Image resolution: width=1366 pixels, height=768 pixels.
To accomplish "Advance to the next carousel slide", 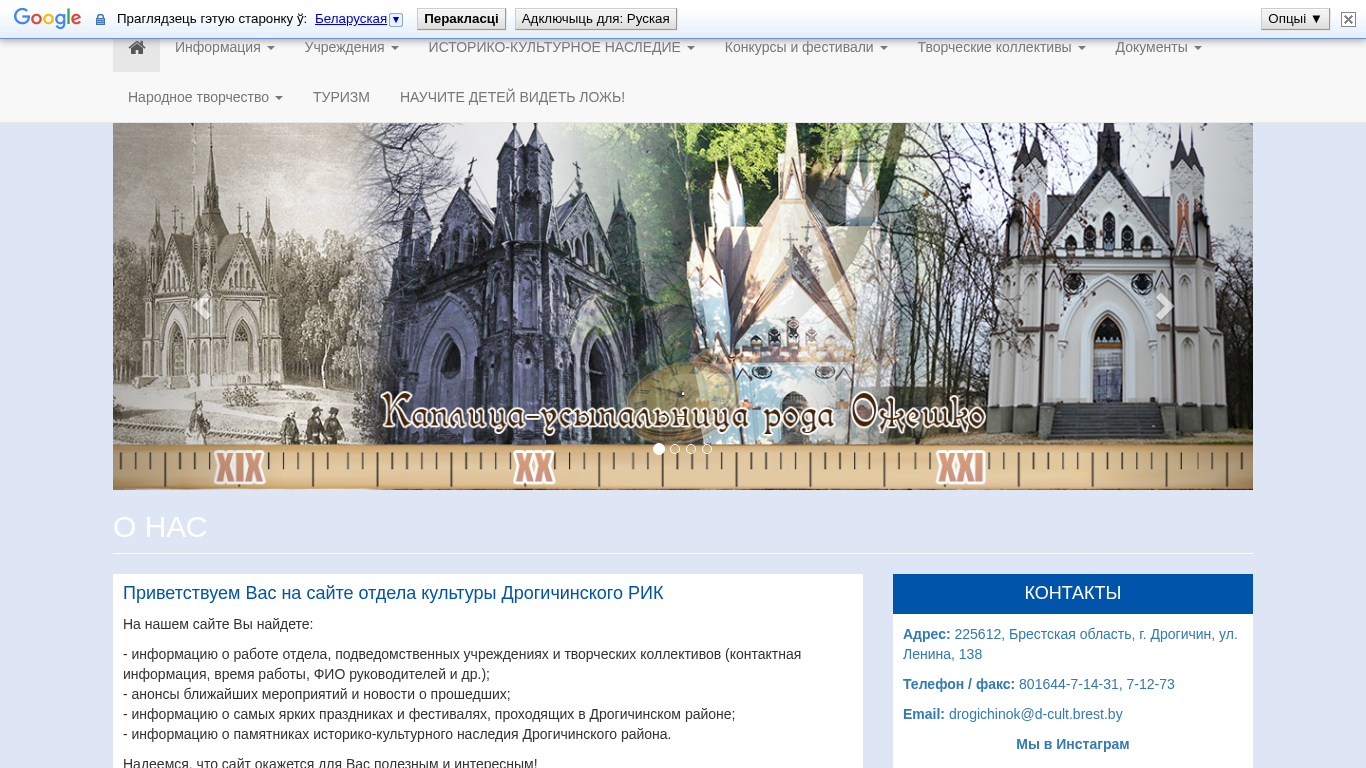I will click(1164, 307).
